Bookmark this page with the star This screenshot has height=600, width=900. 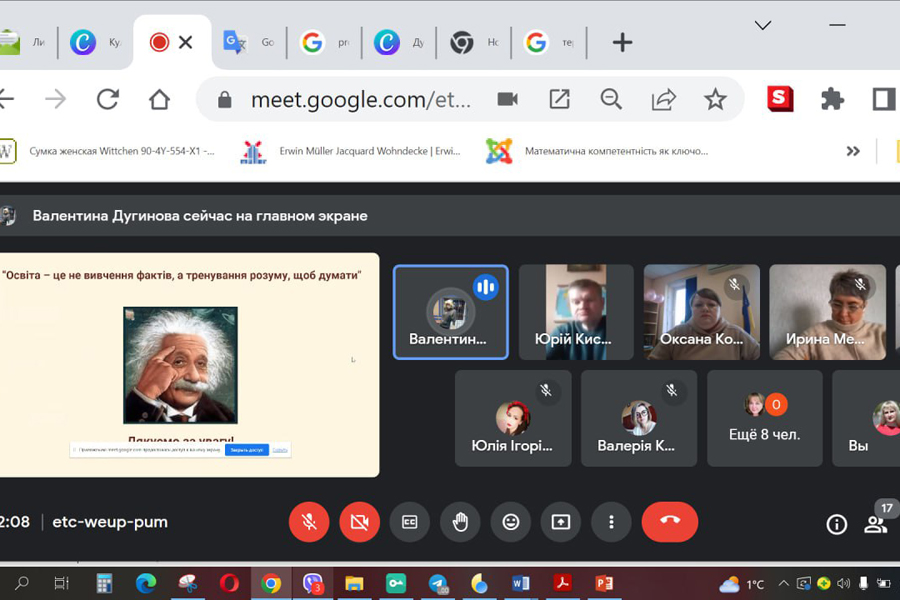tap(715, 99)
